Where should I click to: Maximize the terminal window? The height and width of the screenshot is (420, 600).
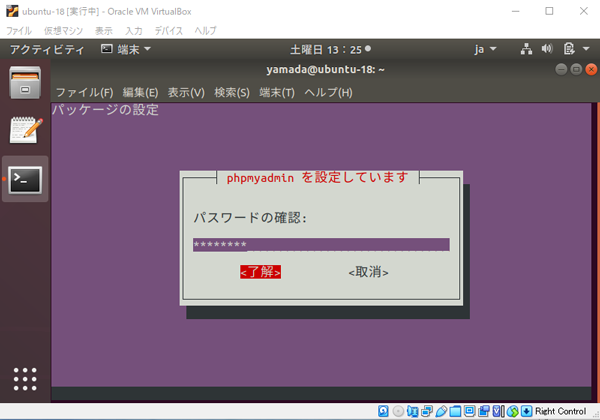576,69
